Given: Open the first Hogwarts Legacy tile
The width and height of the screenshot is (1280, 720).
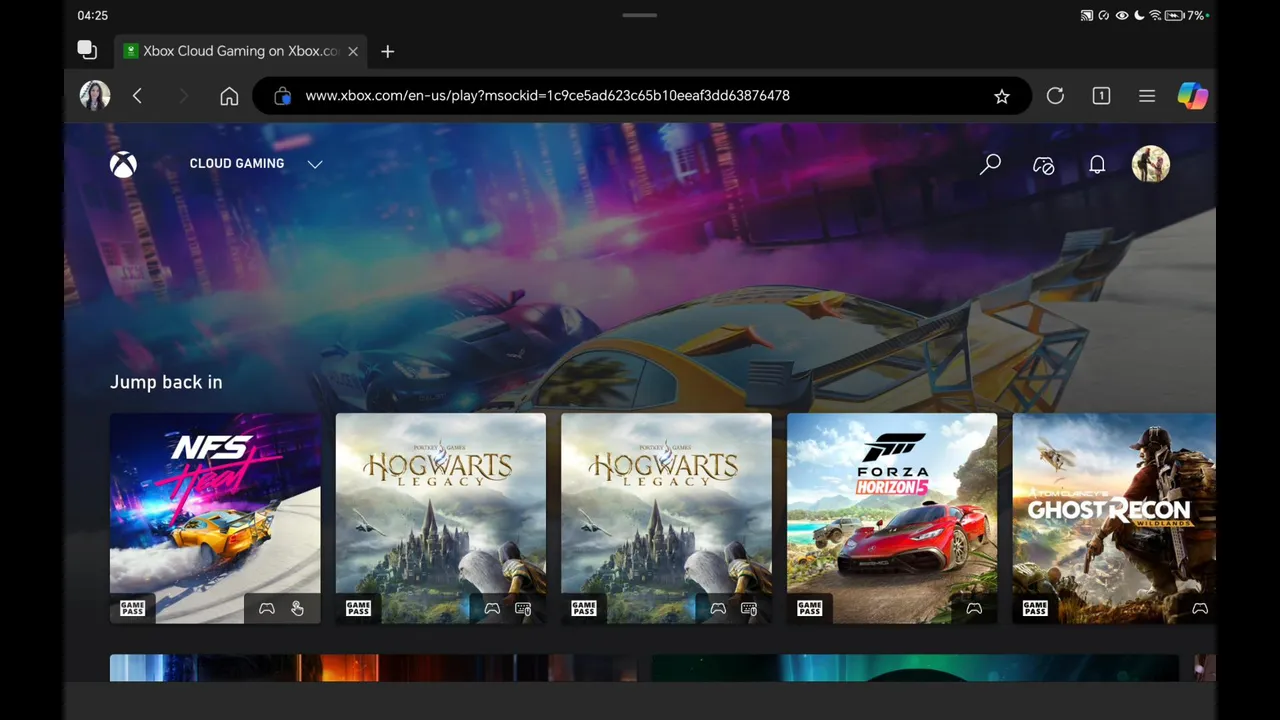Looking at the screenshot, I should pos(441,518).
